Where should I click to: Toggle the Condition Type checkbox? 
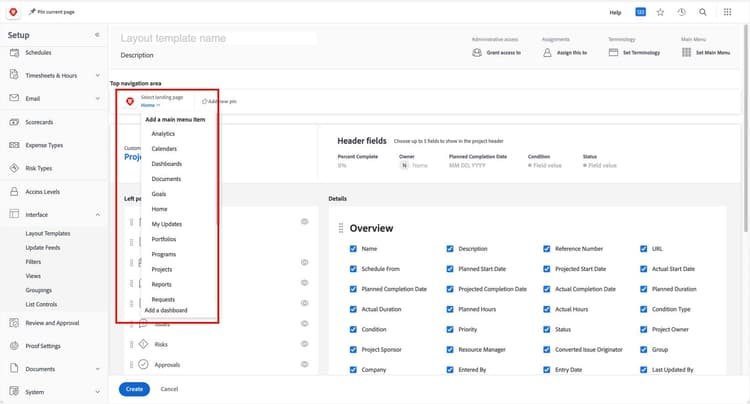click(643, 309)
